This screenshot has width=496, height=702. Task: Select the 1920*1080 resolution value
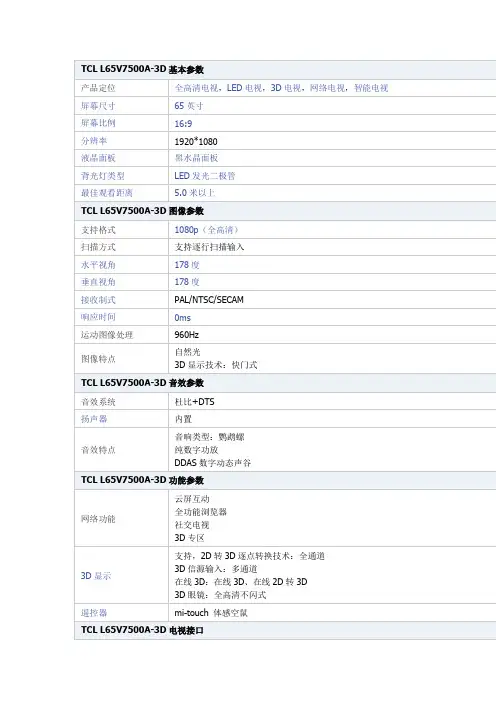tap(196, 141)
